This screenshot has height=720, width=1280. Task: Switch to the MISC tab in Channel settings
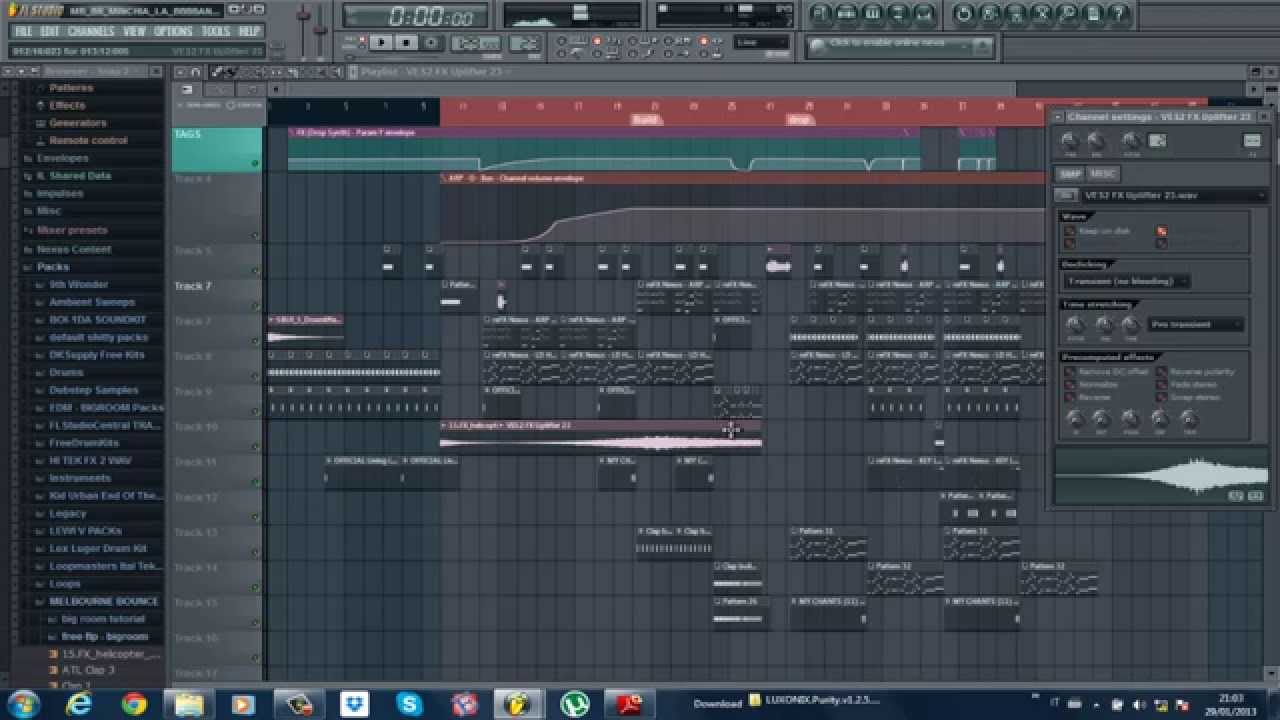click(x=1104, y=174)
